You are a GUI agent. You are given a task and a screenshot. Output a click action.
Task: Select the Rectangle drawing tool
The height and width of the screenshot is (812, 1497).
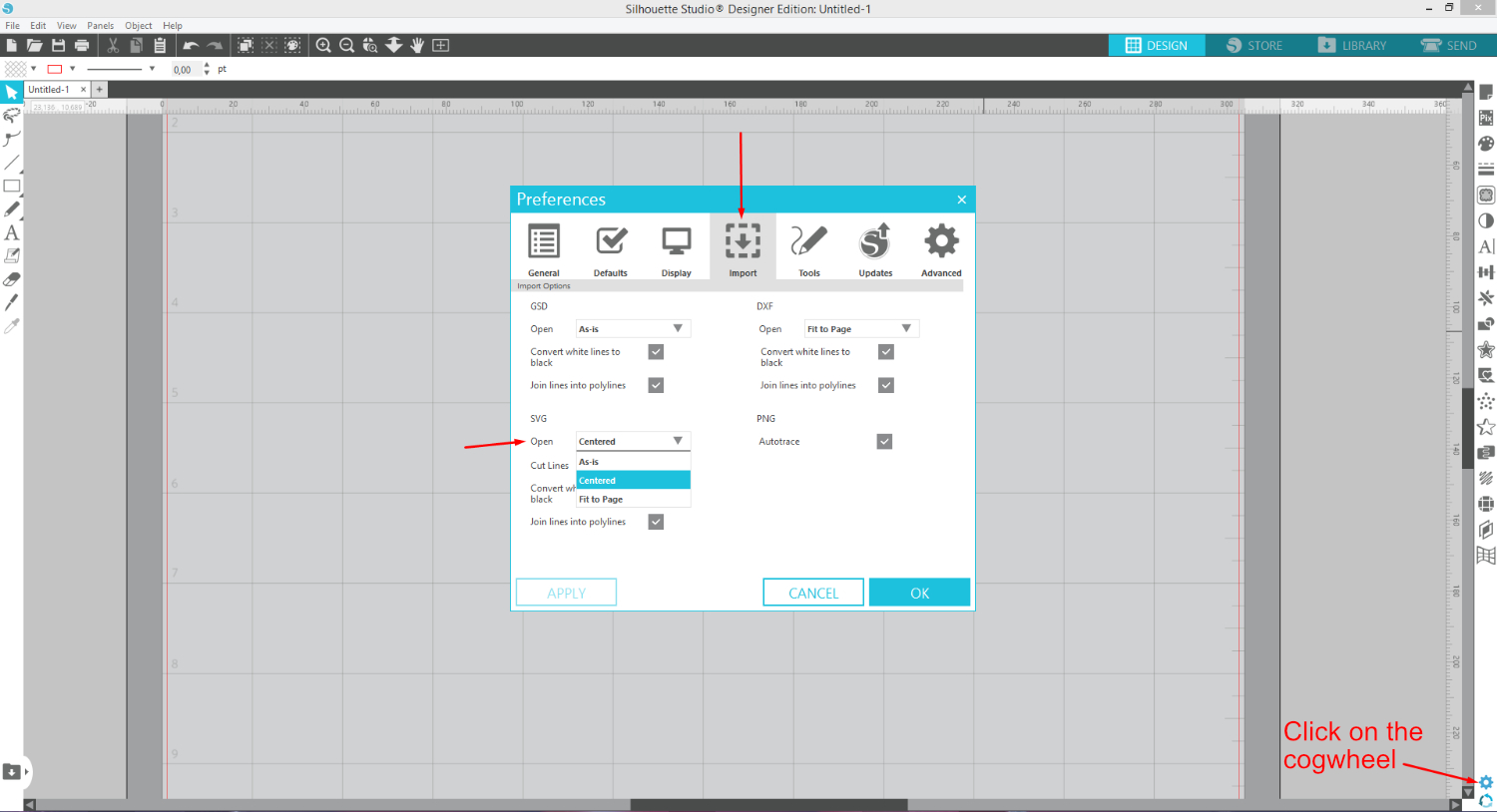[12, 186]
